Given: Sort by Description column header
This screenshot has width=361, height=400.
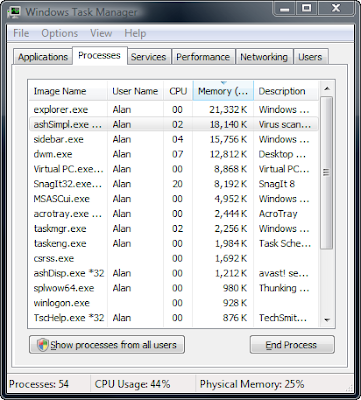Looking at the screenshot, I should point(286,91).
